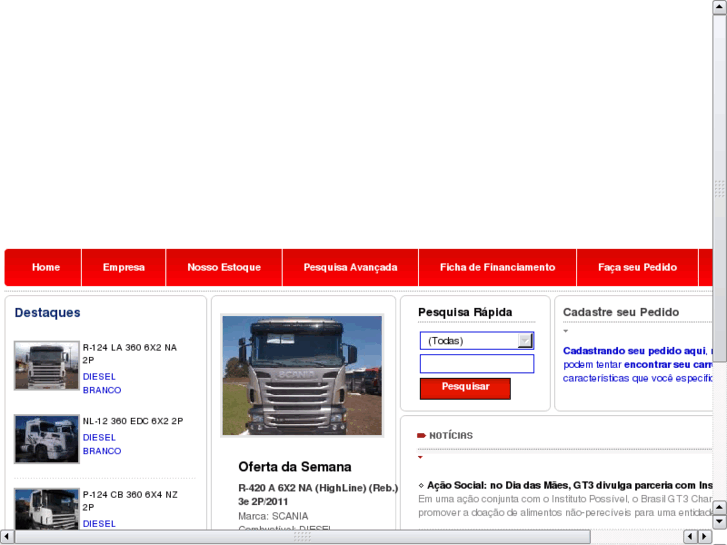The width and height of the screenshot is (727, 545).
Task: Click the Pesquisa Rápida heading
Action: [465, 312]
